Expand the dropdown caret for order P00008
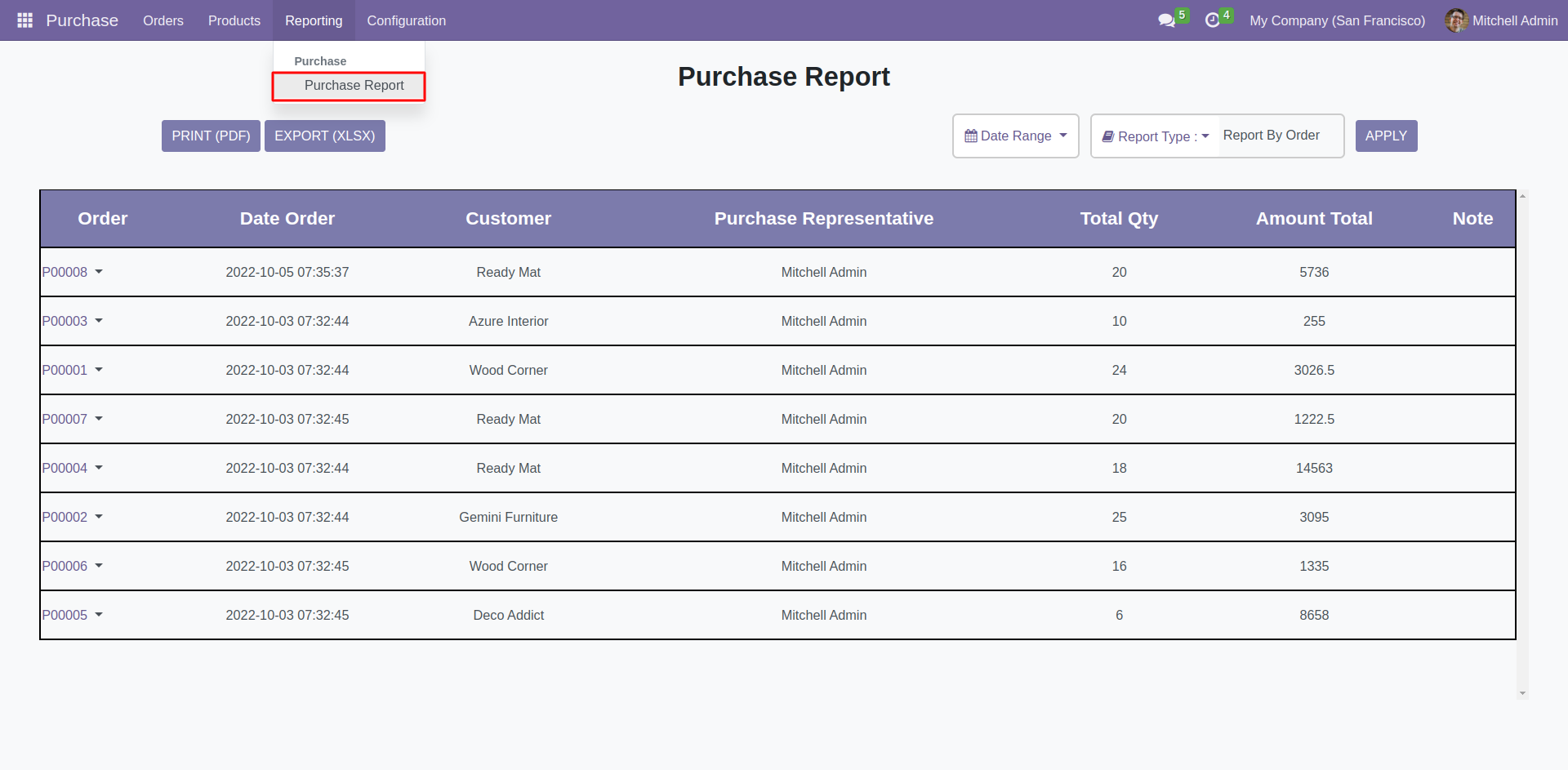This screenshot has width=1568, height=770. 99,272
